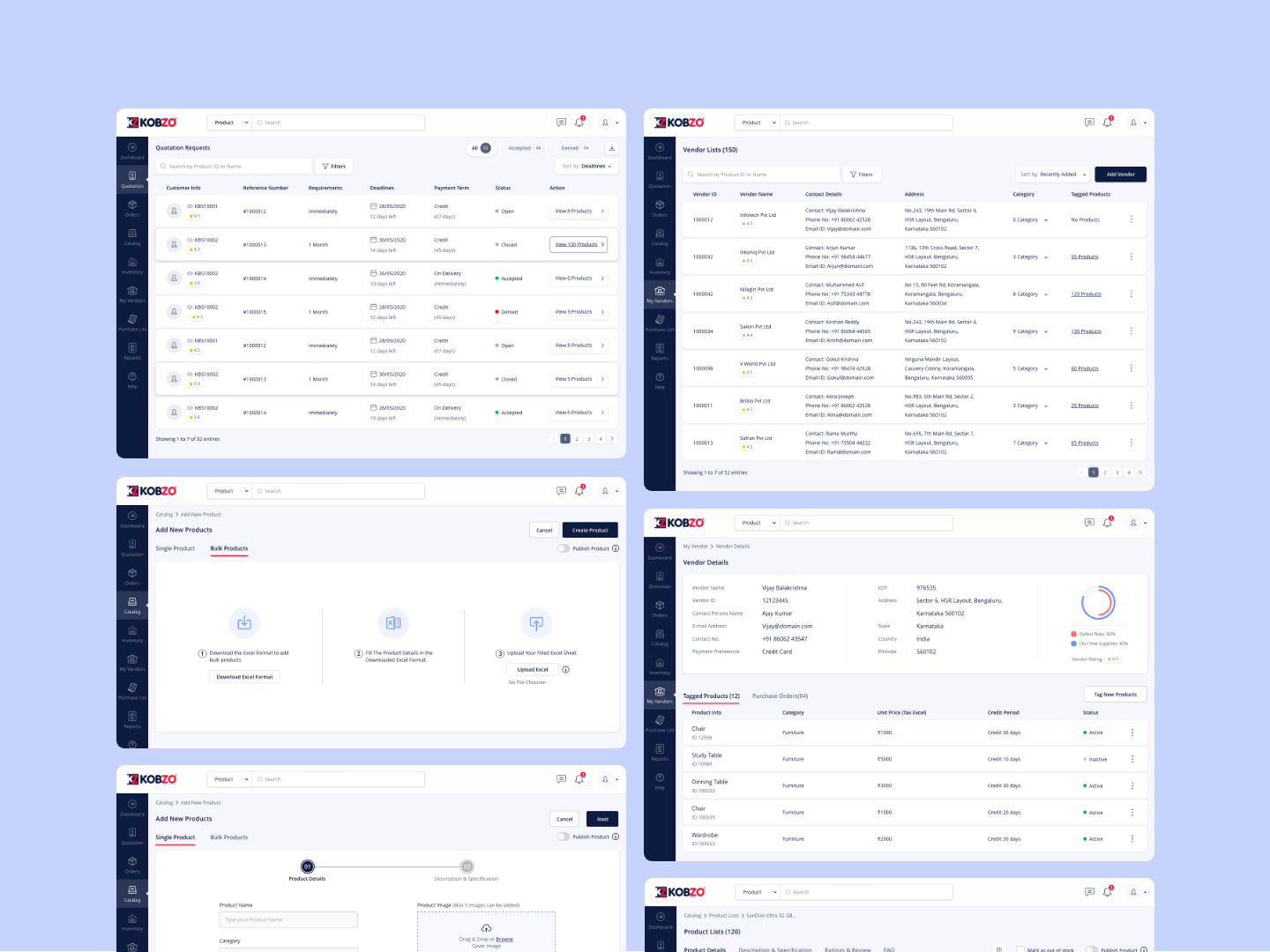Expand Product dropdown in Vendor Details header

point(758,523)
